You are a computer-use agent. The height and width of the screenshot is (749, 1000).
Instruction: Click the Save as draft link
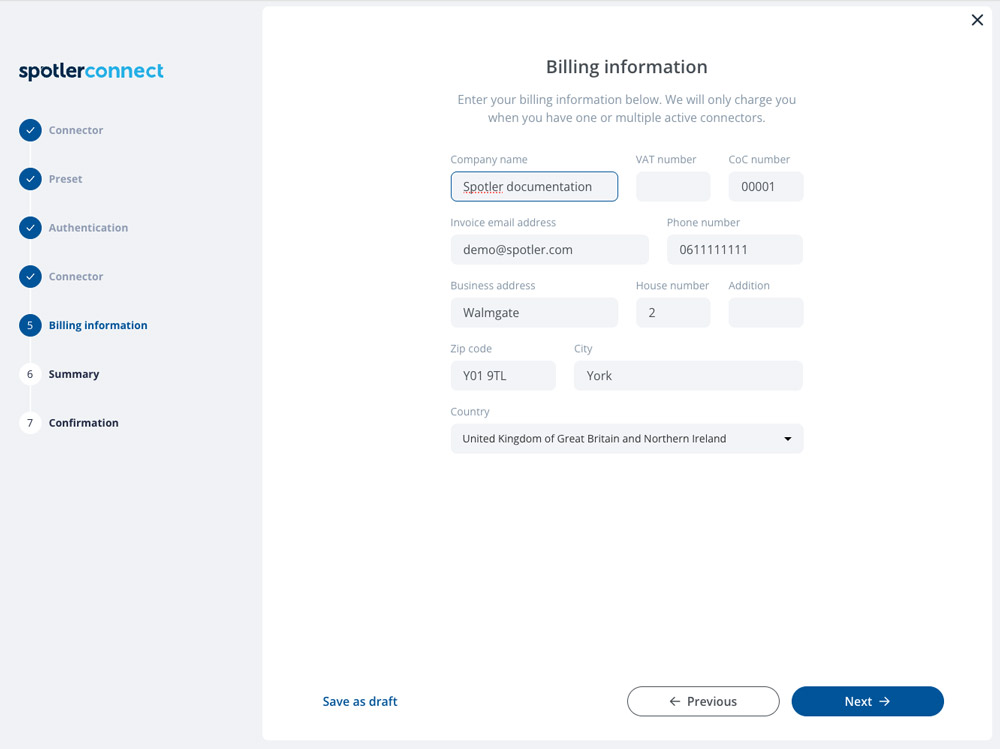[x=360, y=701]
